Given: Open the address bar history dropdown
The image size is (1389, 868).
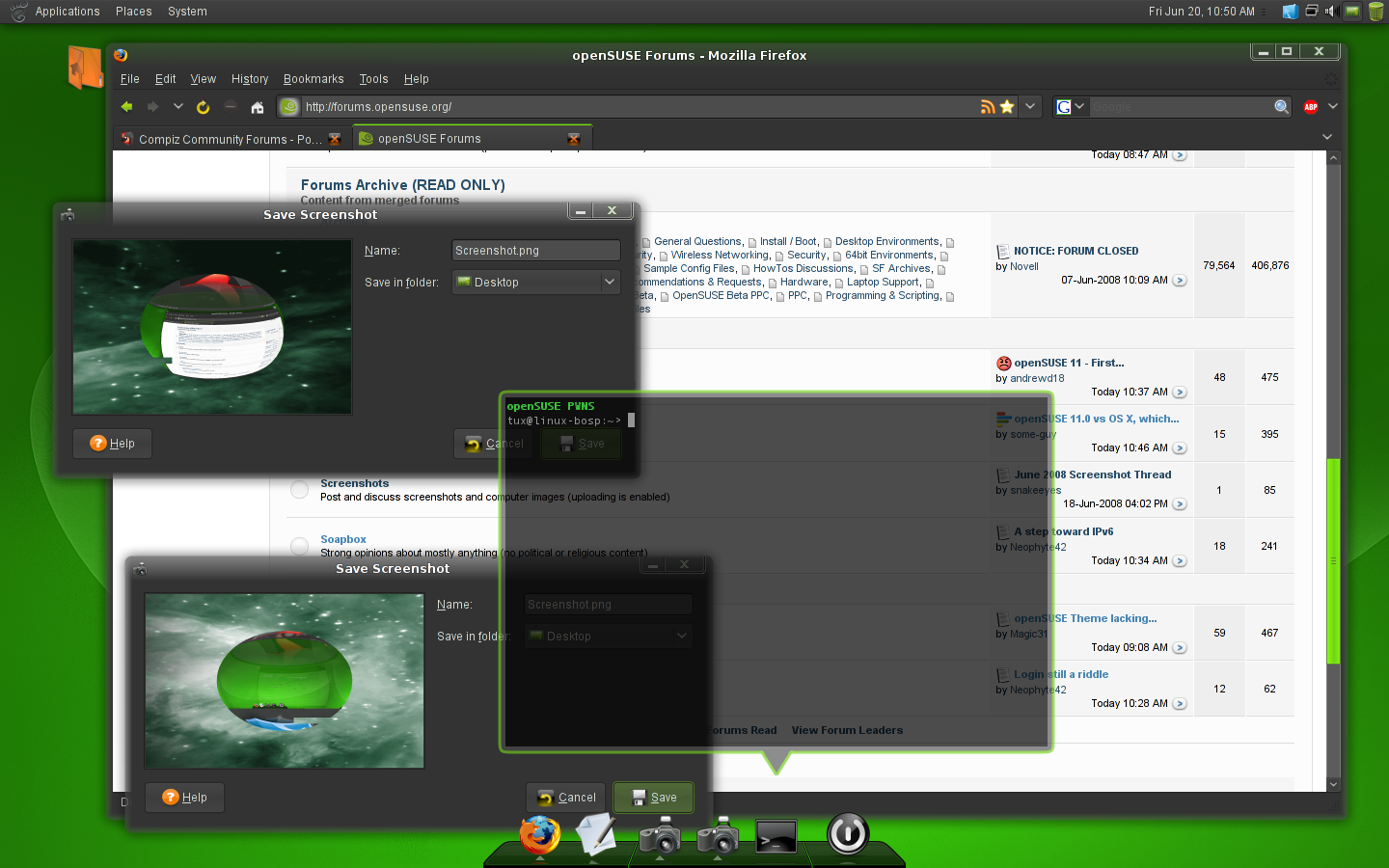Looking at the screenshot, I should point(1030,106).
